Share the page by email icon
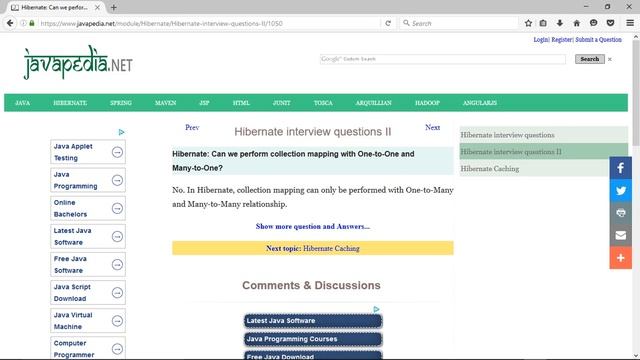This screenshot has height=360, width=640. pyautogui.click(x=620, y=235)
